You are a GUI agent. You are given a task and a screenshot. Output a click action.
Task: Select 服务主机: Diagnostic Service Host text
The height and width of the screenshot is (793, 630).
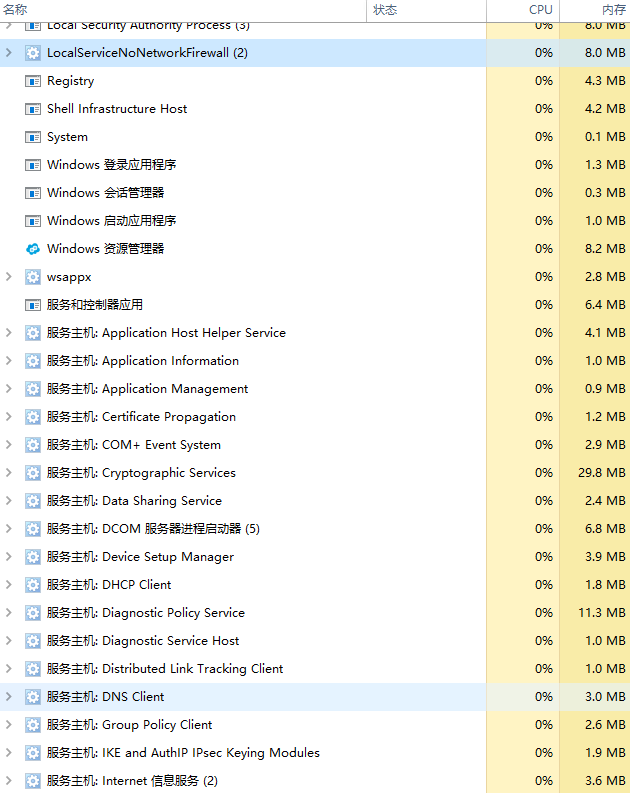(143, 641)
